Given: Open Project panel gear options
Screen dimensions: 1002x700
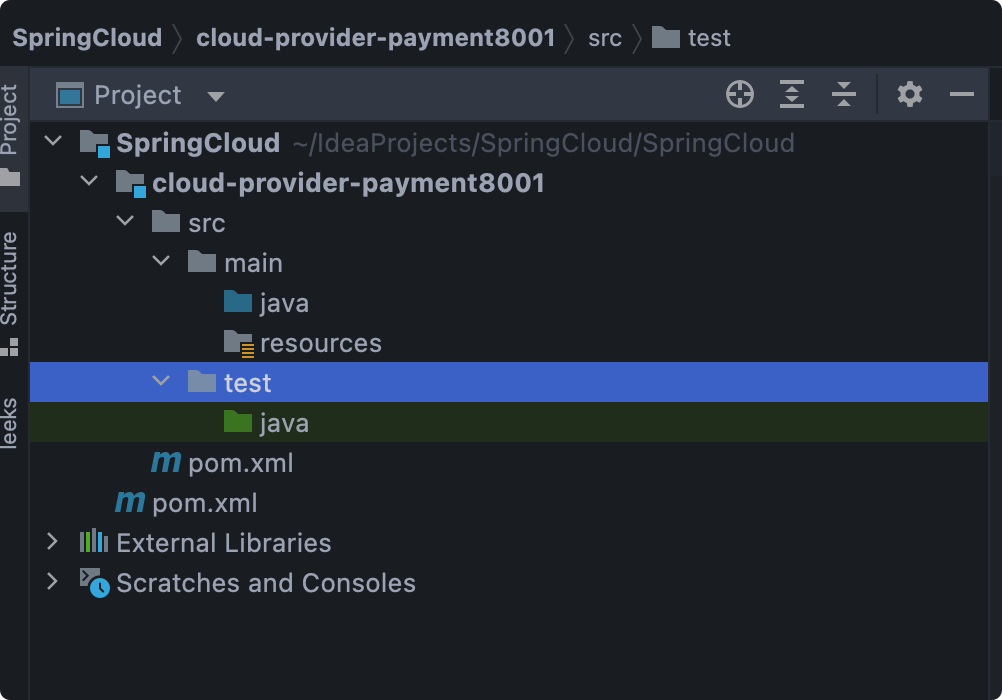Looking at the screenshot, I should point(909,95).
